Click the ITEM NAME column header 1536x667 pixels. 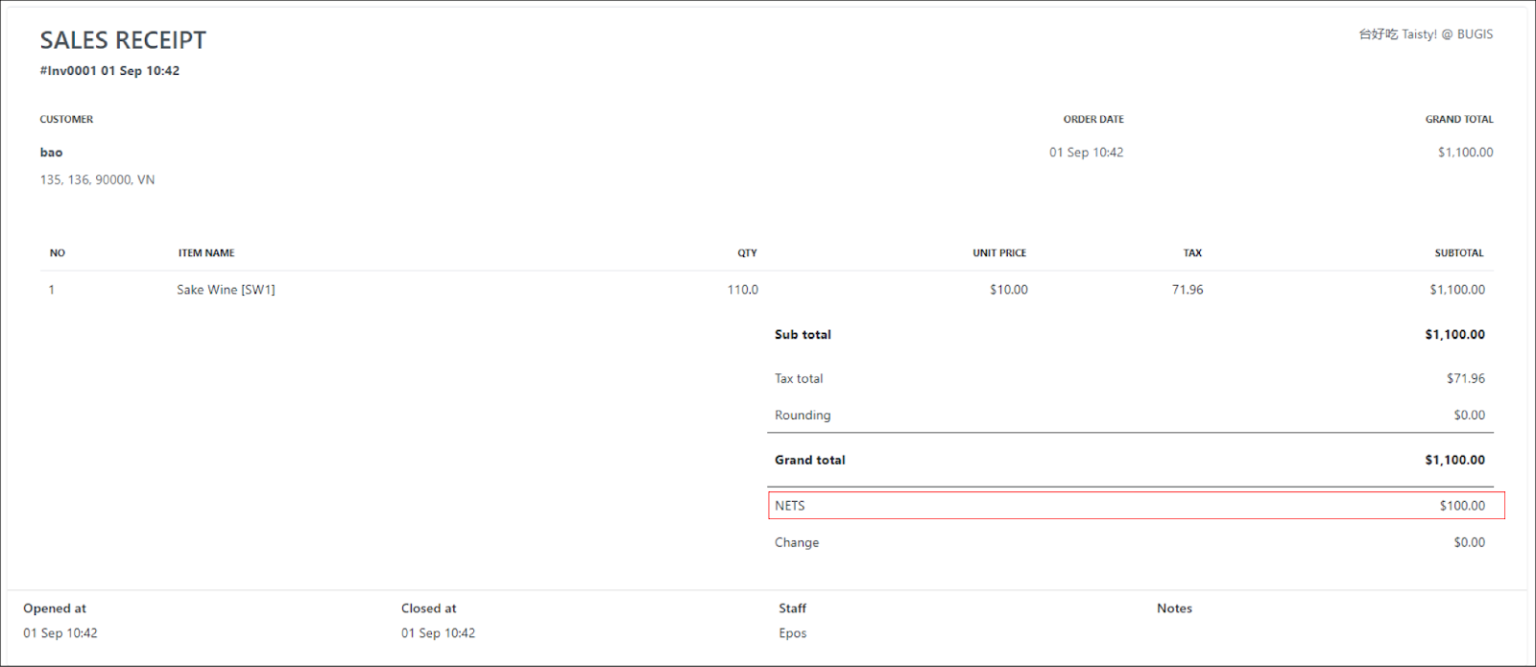[x=206, y=253]
